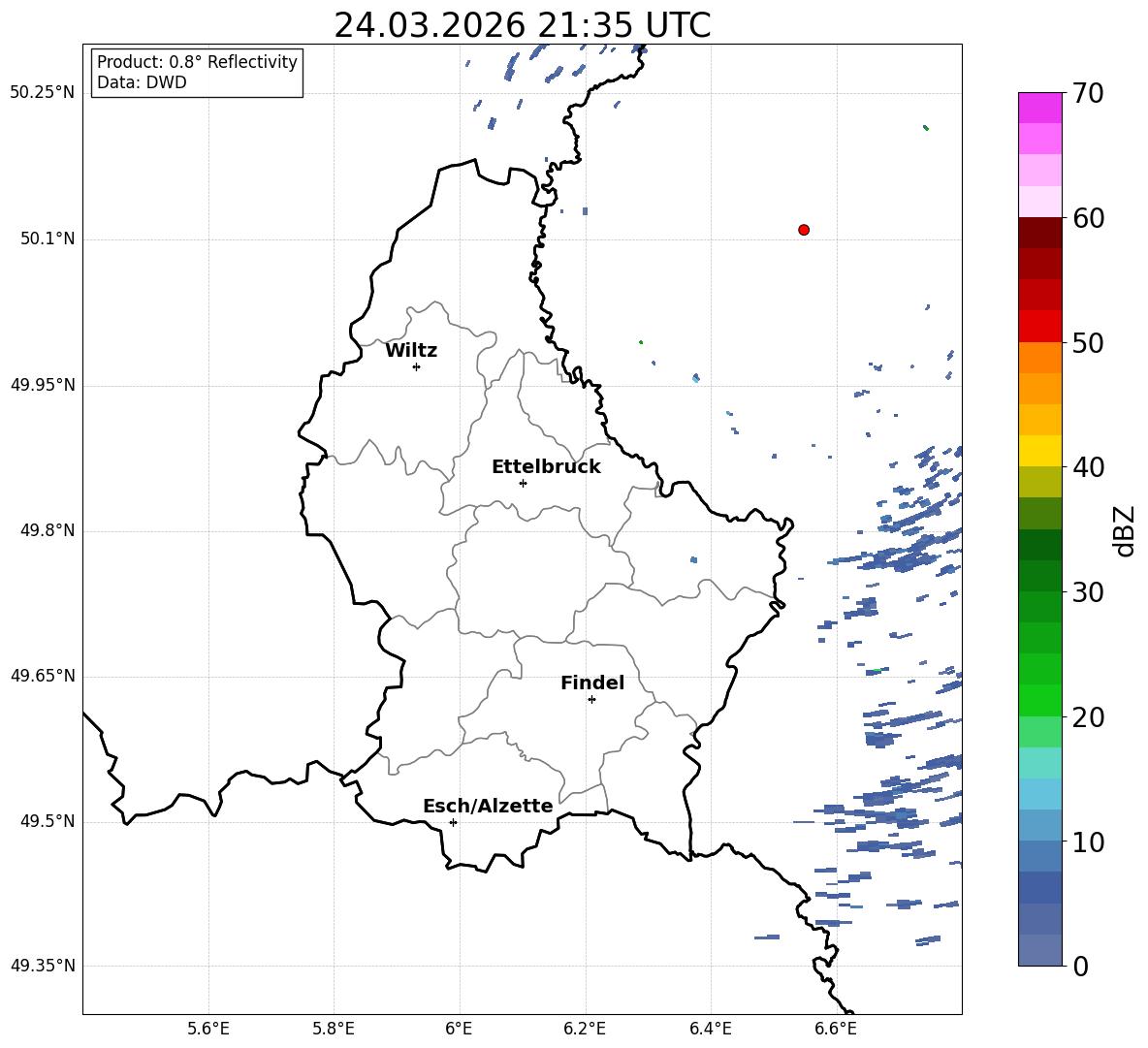Click the 49.8°N latitude tick label
The height and width of the screenshot is (1048, 1148).
(48, 530)
